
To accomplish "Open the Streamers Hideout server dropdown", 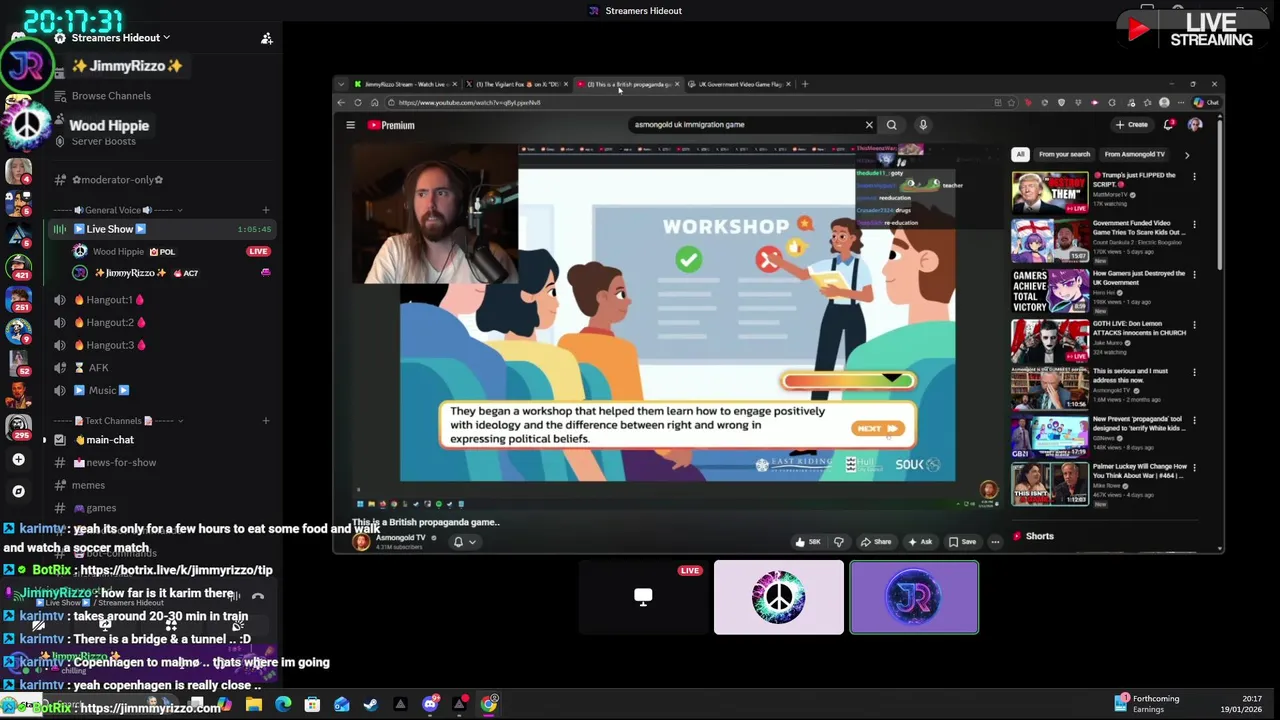I will [120, 38].
